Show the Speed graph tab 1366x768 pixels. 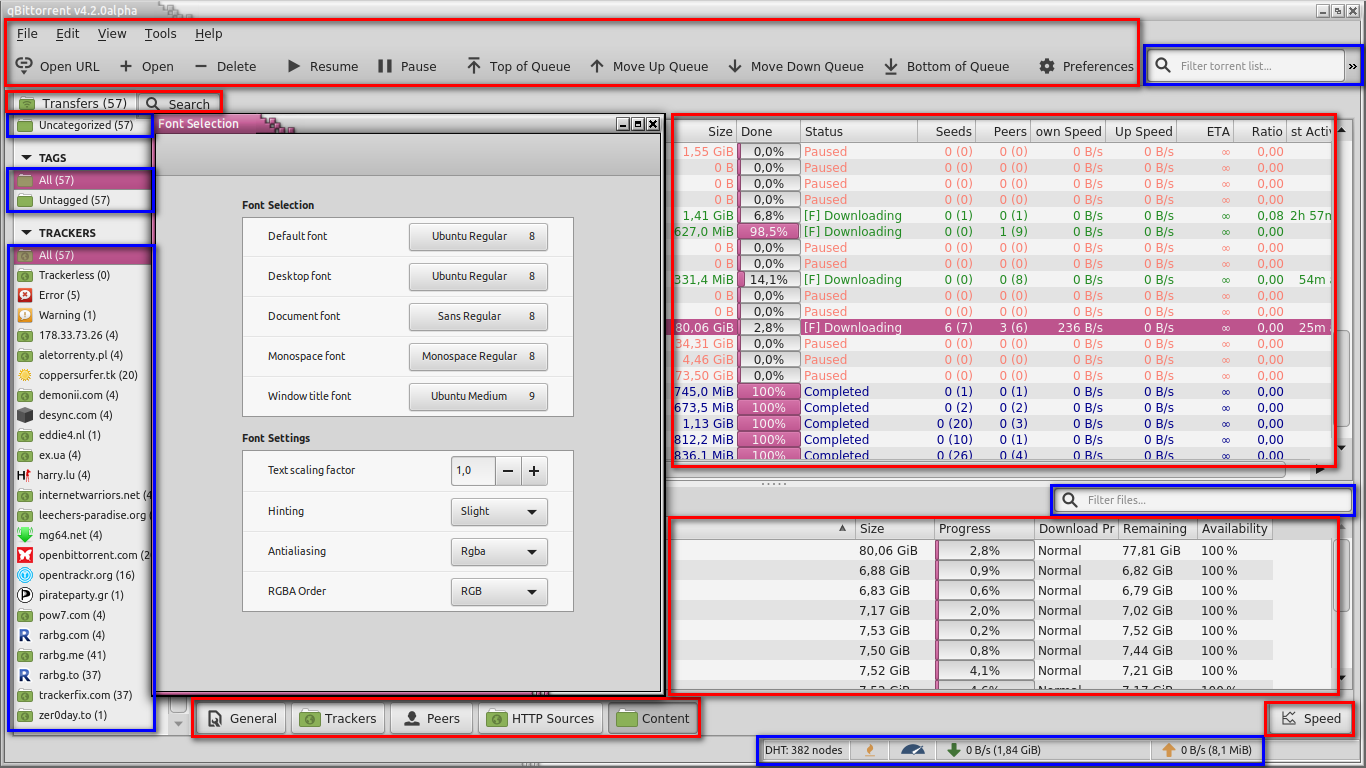[1310, 718]
